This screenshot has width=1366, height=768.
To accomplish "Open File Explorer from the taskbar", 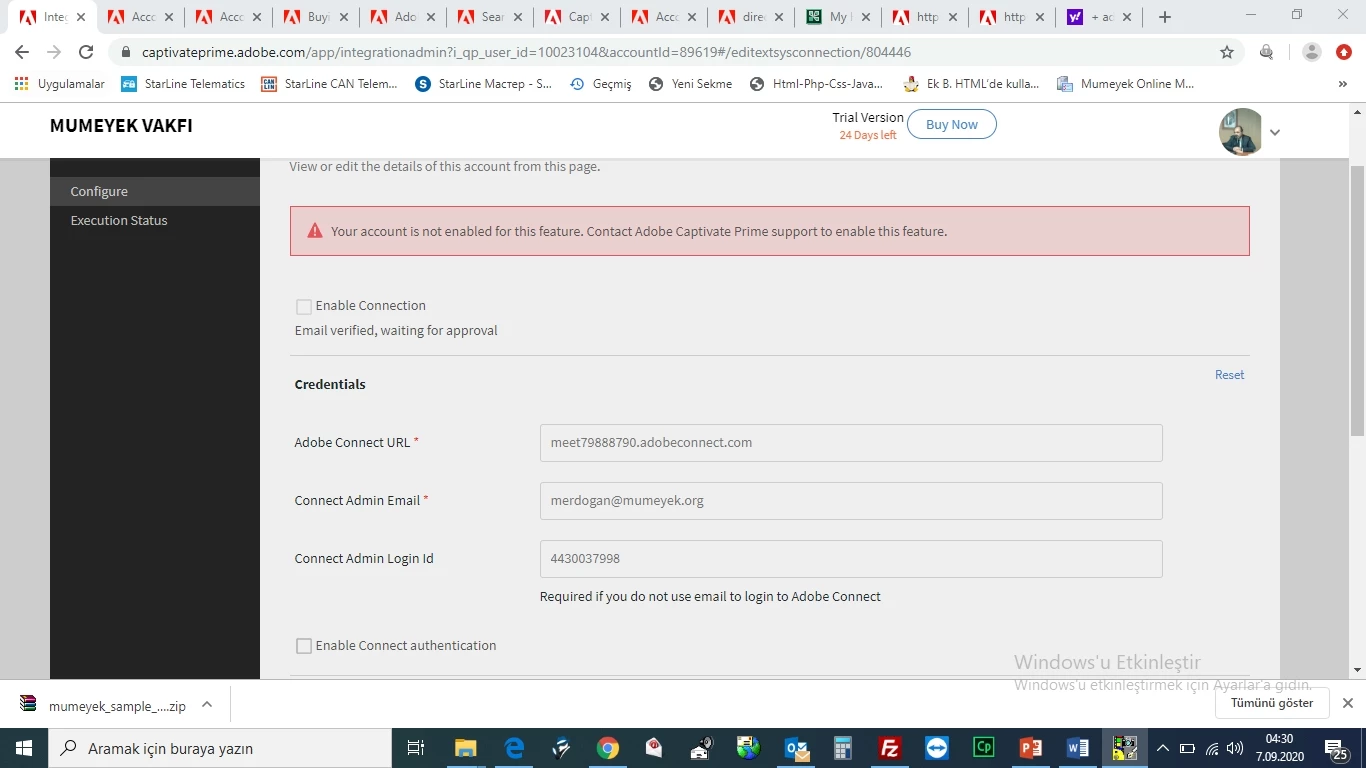I will click(466, 748).
